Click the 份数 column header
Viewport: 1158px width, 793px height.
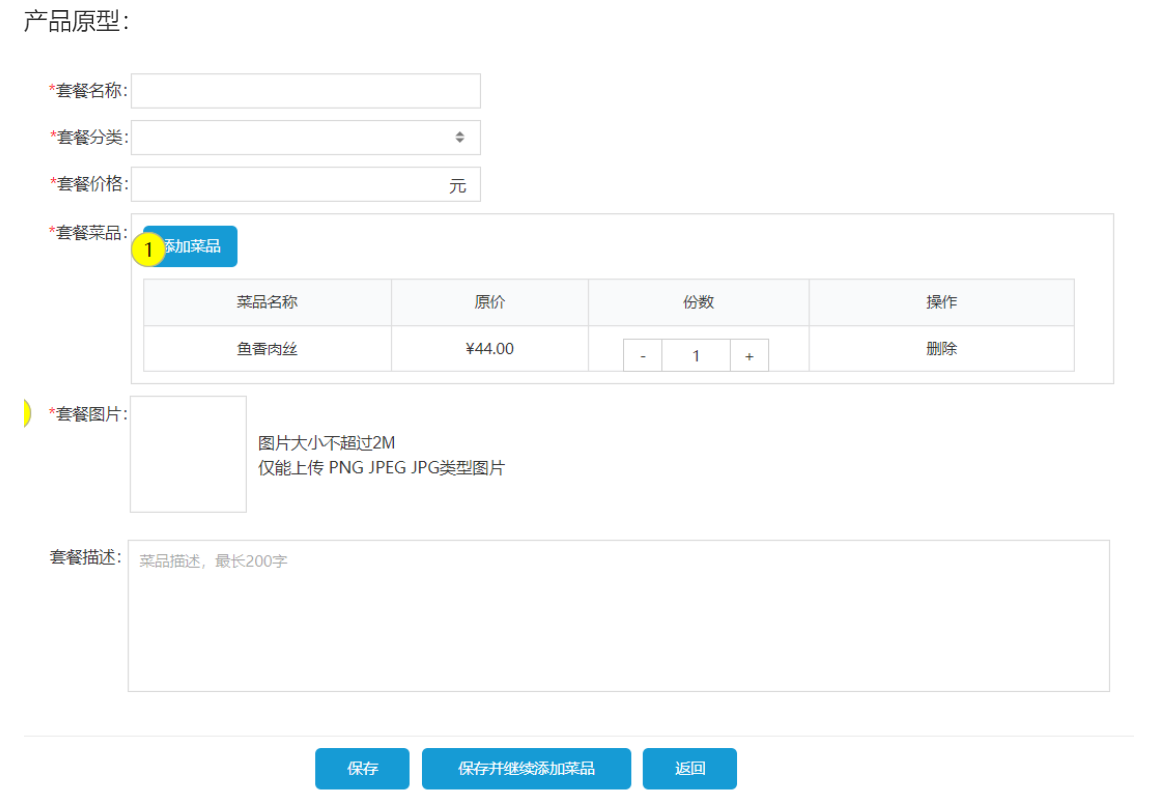pos(699,302)
